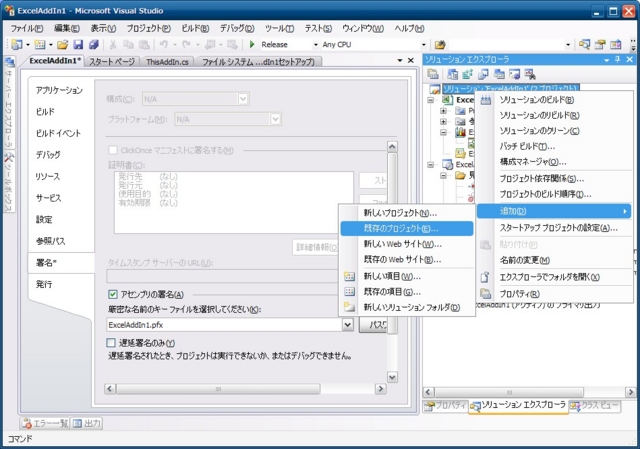Open the リソース property page
640x449 pixels.
click(x=47, y=176)
